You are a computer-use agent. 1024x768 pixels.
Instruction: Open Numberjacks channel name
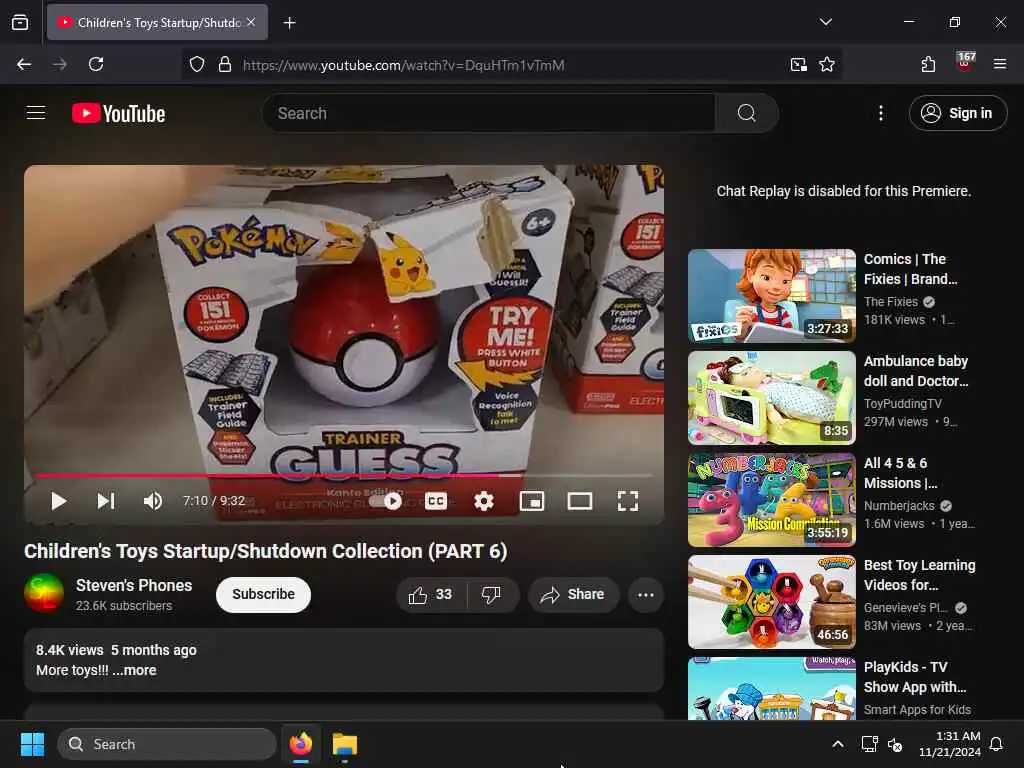[899, 505]
